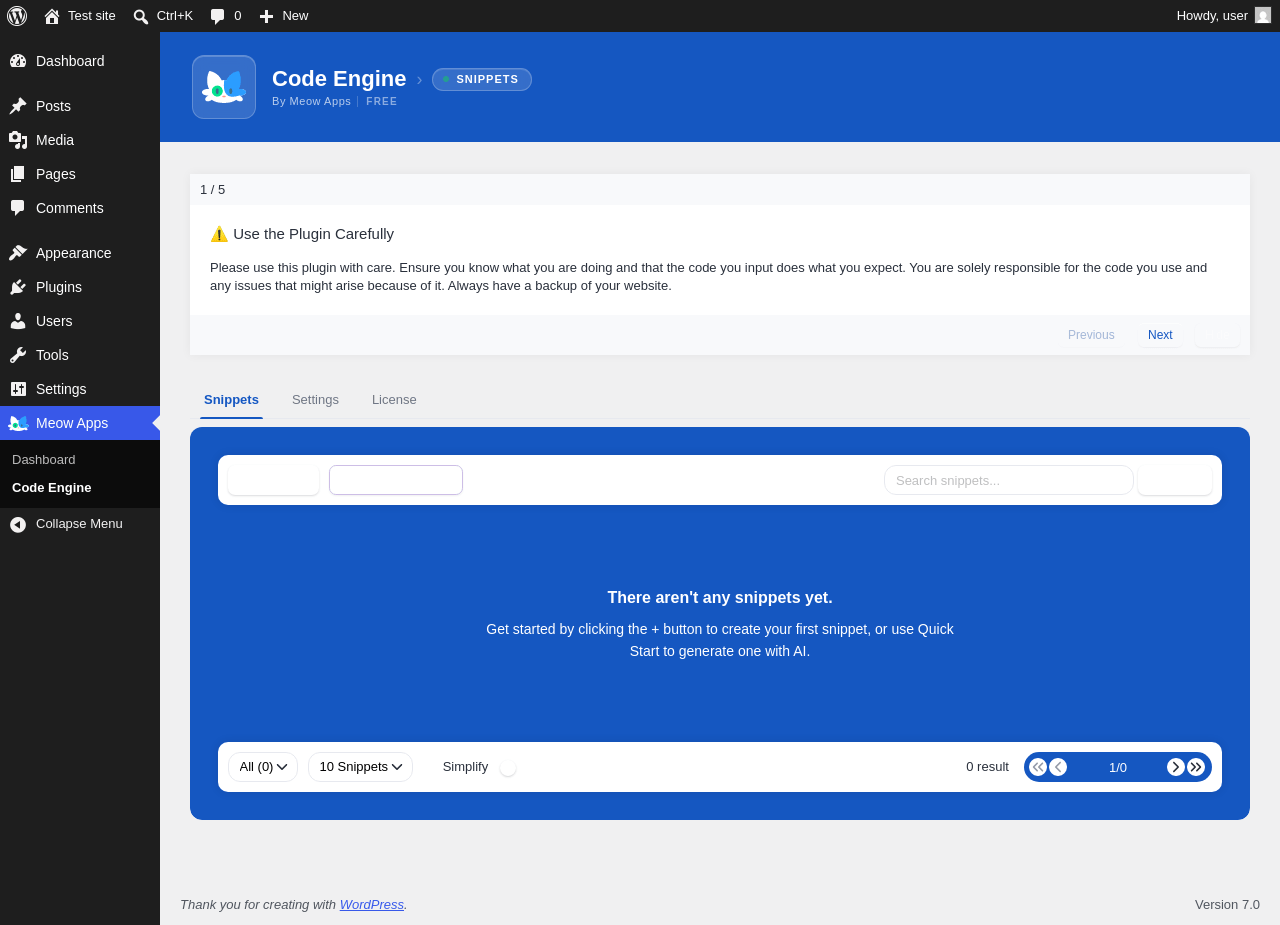1280x925 pixels.
Task: Follow the WordPress link in the footer
Action: (x=372, y=905)
